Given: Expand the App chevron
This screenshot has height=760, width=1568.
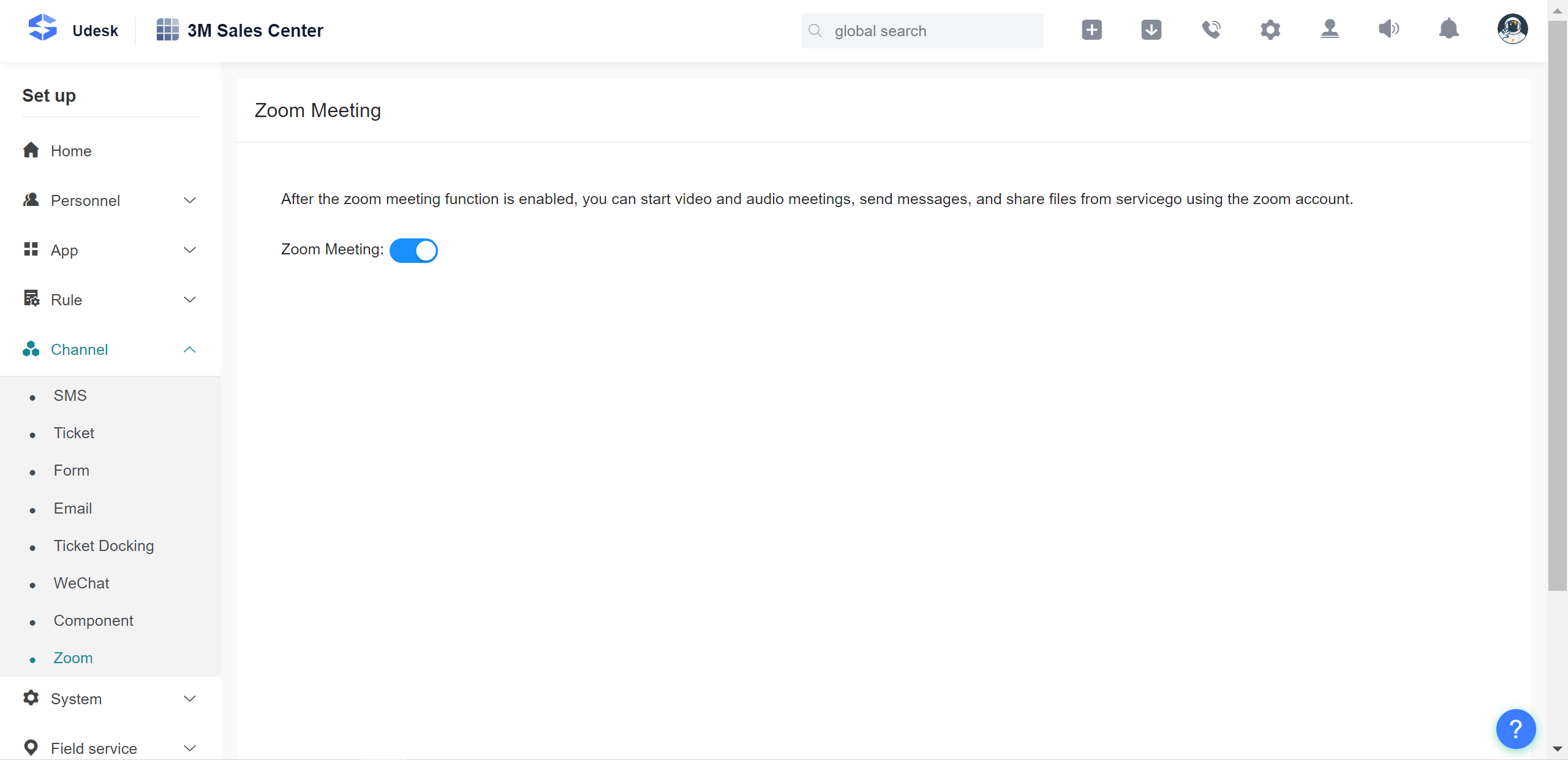Looking at the screenshot, I should coord(190,250).
